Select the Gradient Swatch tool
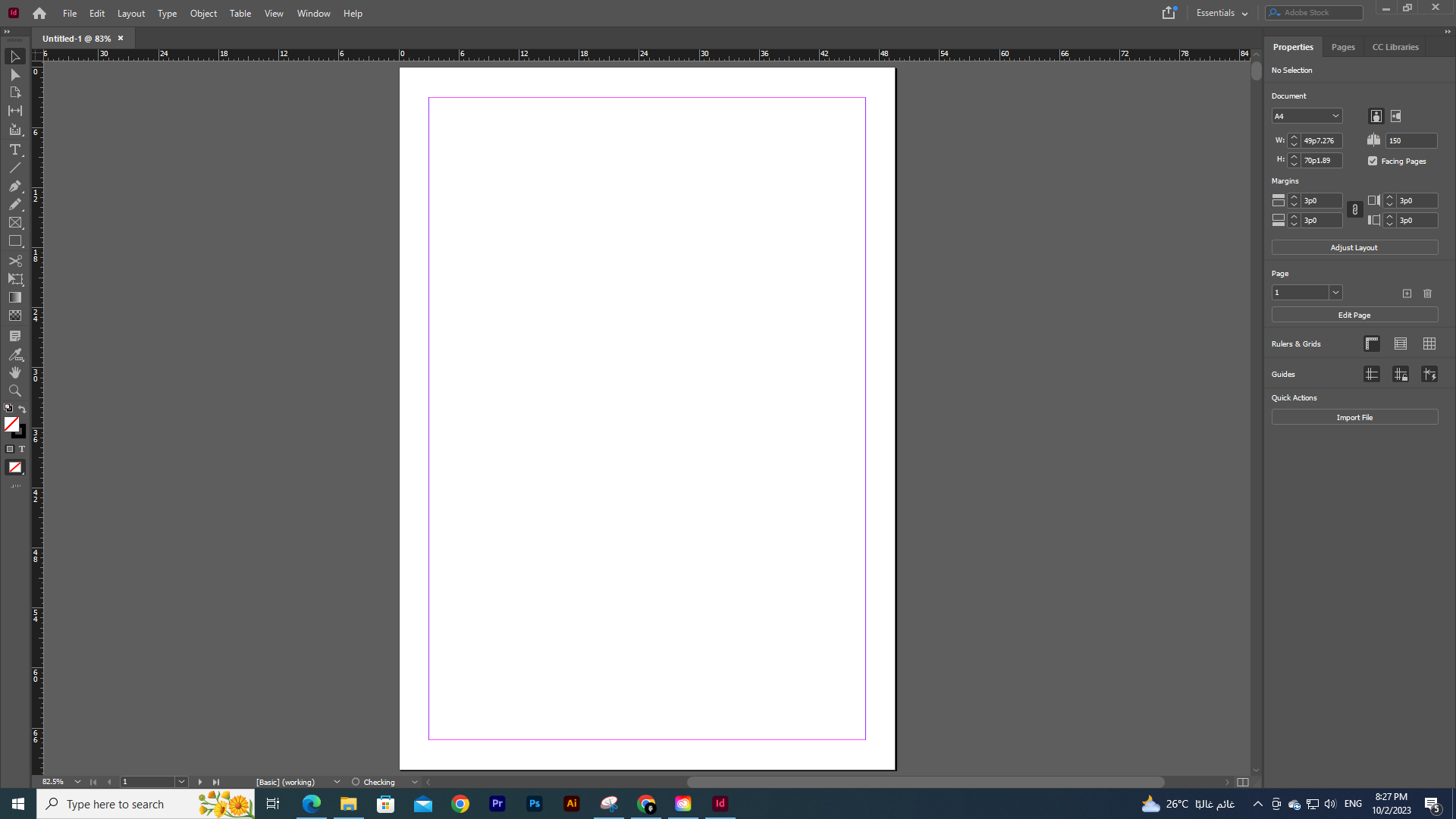The height and width of the screenshot is (819, 1456). coord(15,297)
